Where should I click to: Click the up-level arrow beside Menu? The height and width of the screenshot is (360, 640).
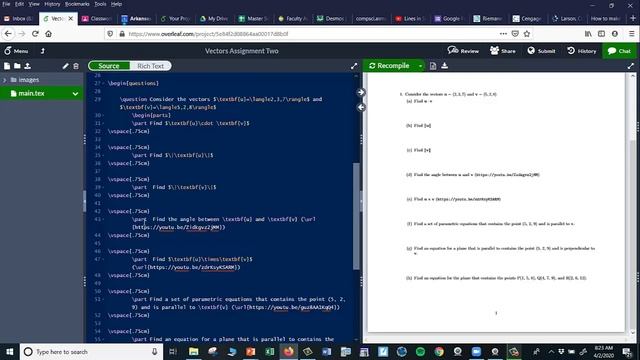coord(43,51)
